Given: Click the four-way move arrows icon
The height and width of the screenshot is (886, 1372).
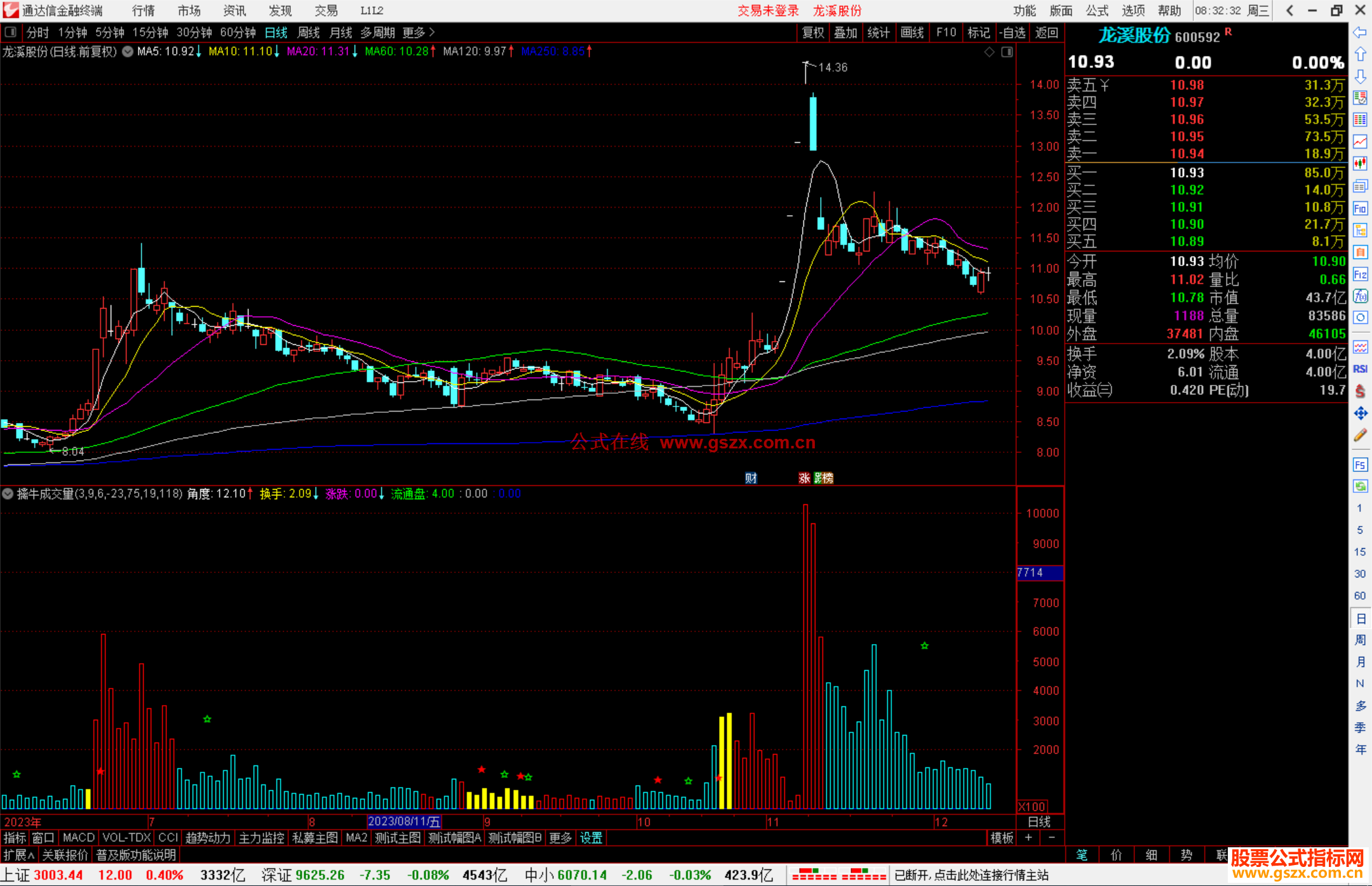Looking at the screenshot, I should click(1360, 413).
